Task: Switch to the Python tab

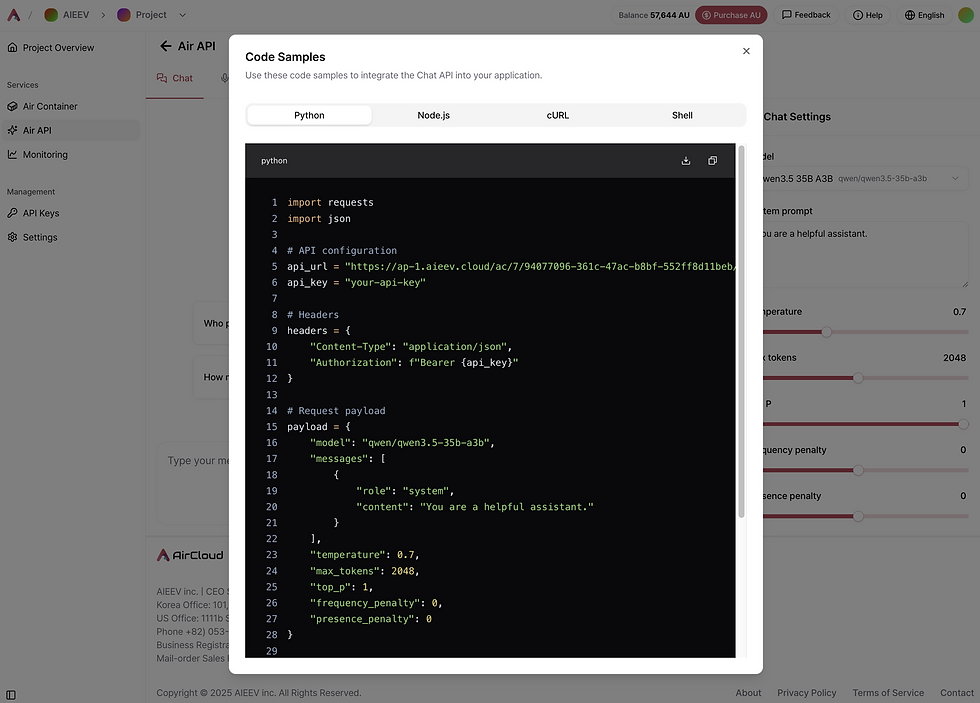Action: pos(309,115)
